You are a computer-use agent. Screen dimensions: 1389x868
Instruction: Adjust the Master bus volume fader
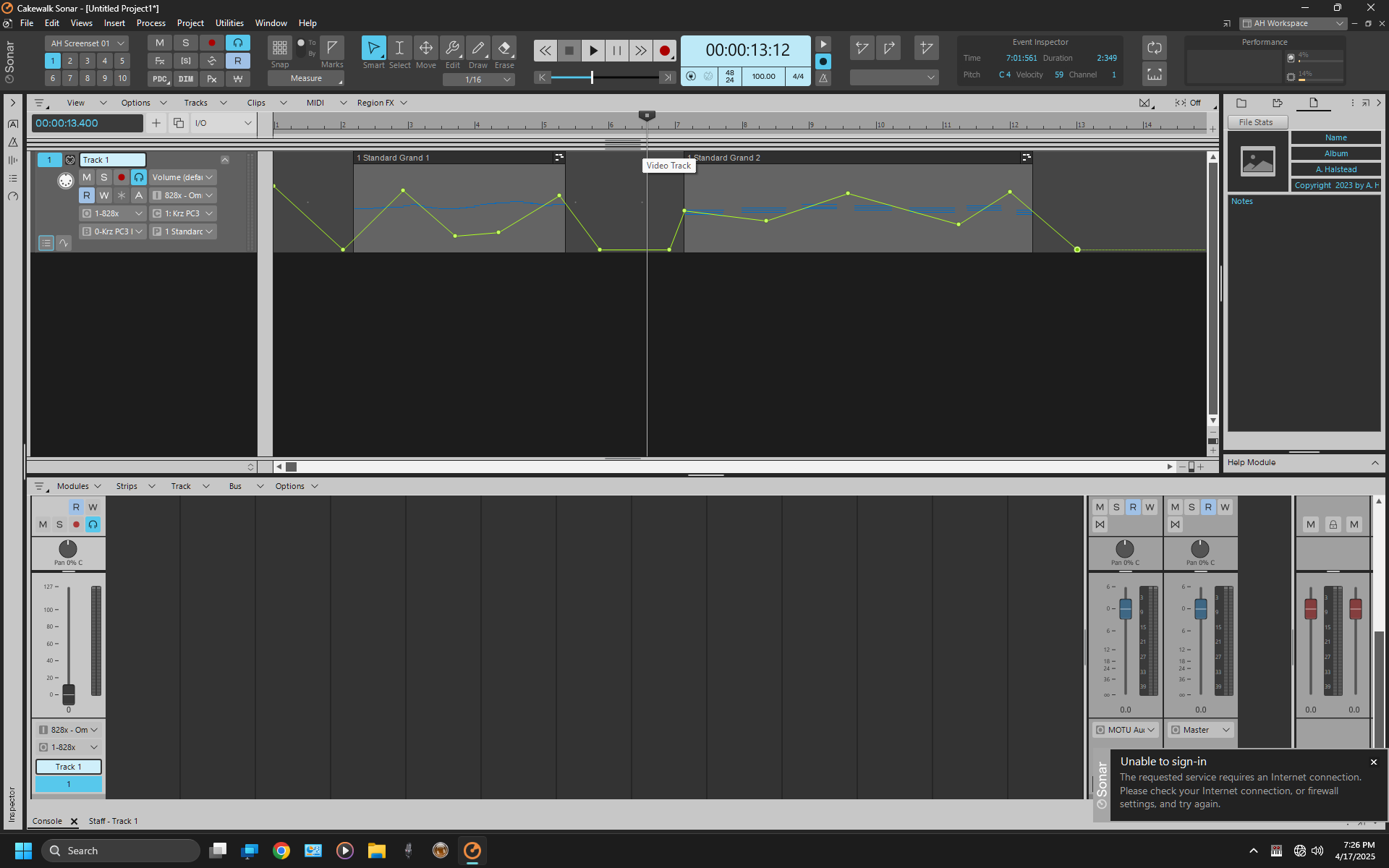tap(1201, 608)
